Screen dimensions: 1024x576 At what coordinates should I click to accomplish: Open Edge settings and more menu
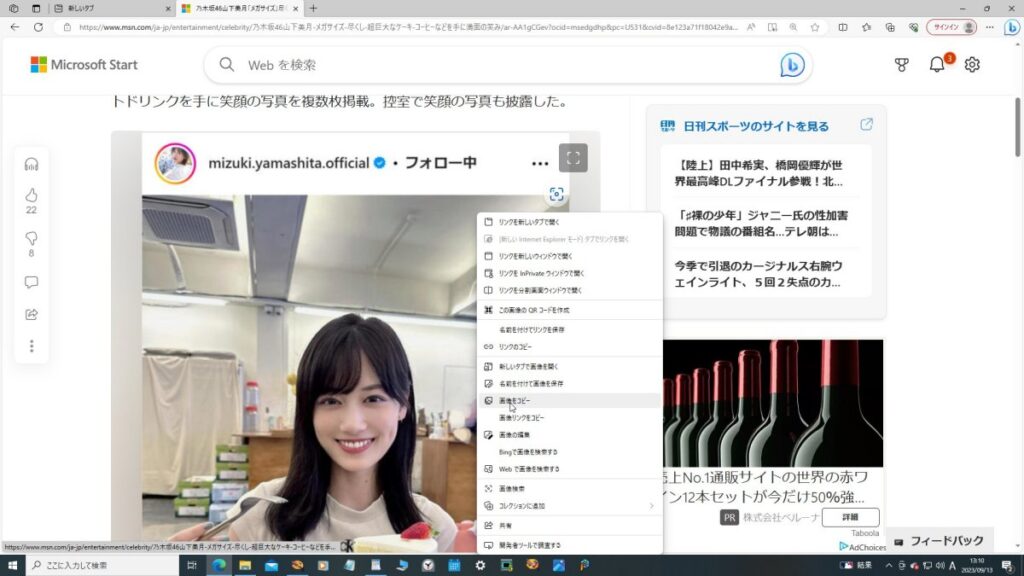(990, 27)
